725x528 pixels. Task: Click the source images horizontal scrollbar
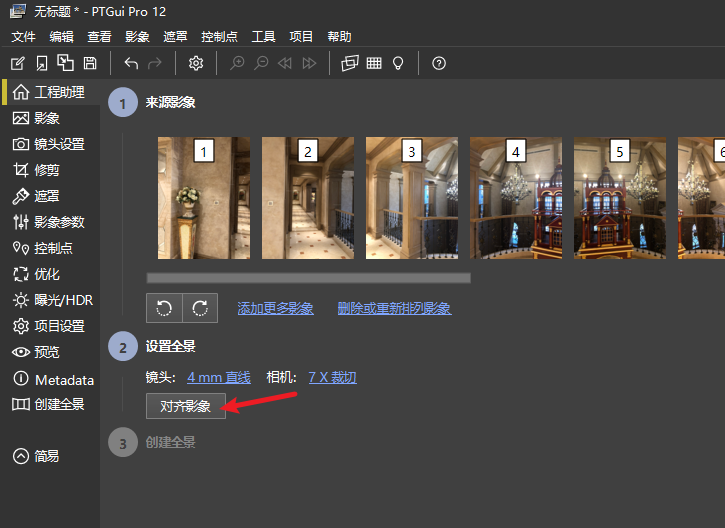tap(308, 277)
